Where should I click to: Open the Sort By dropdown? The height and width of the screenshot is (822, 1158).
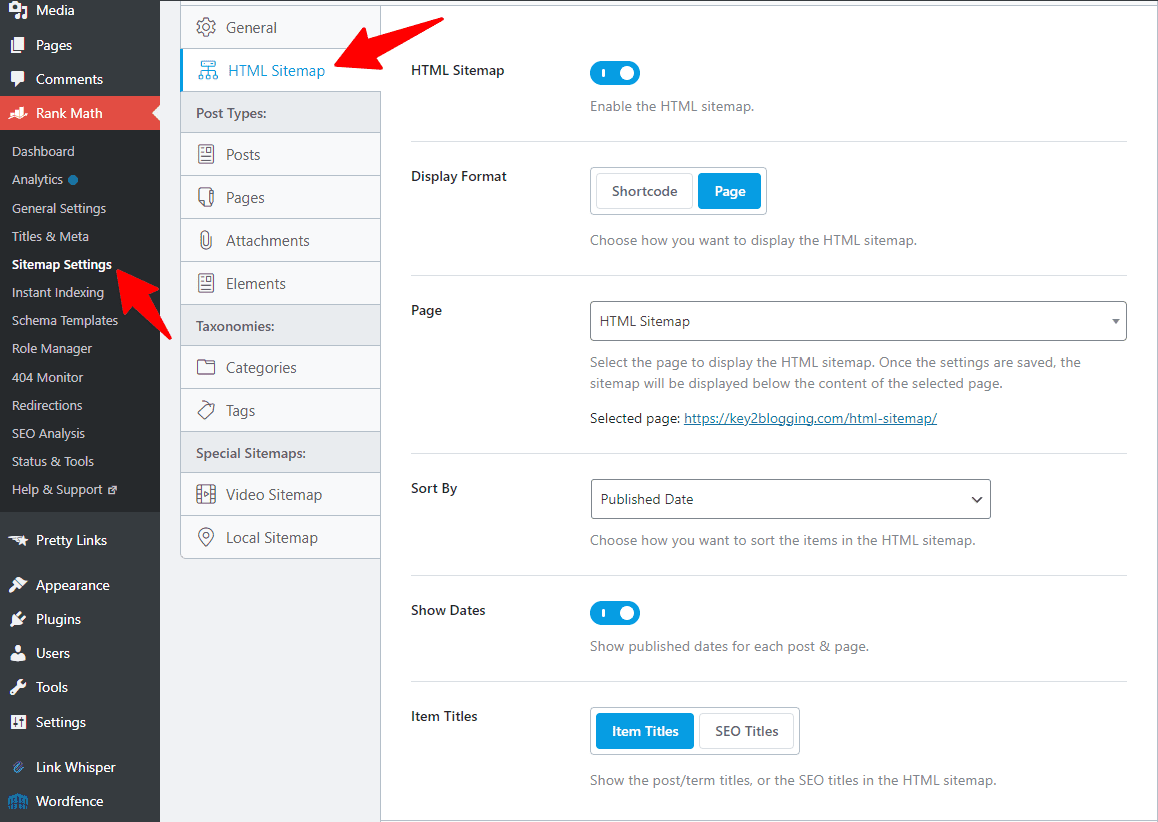(789, 499)
